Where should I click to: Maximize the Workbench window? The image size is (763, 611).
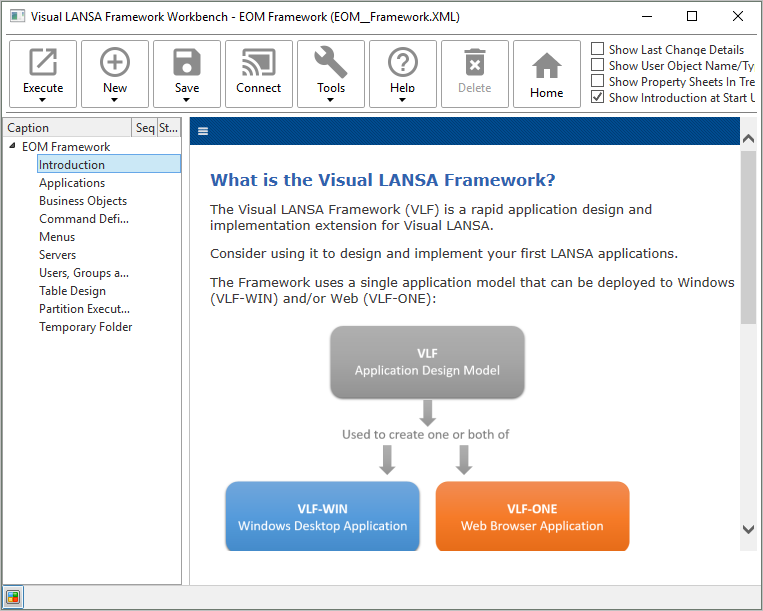coord(691,16)
